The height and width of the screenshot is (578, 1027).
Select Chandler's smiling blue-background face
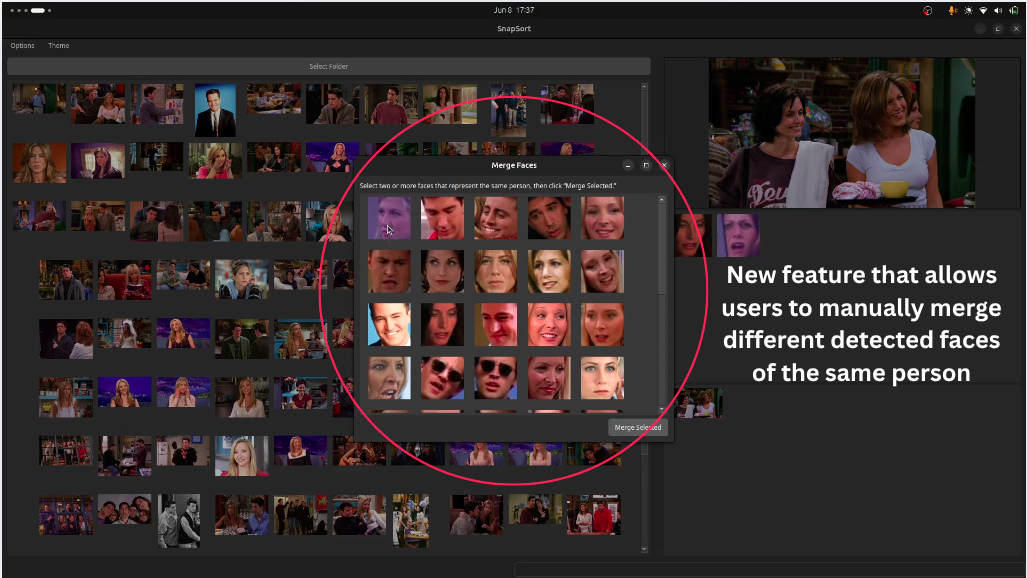389,326
